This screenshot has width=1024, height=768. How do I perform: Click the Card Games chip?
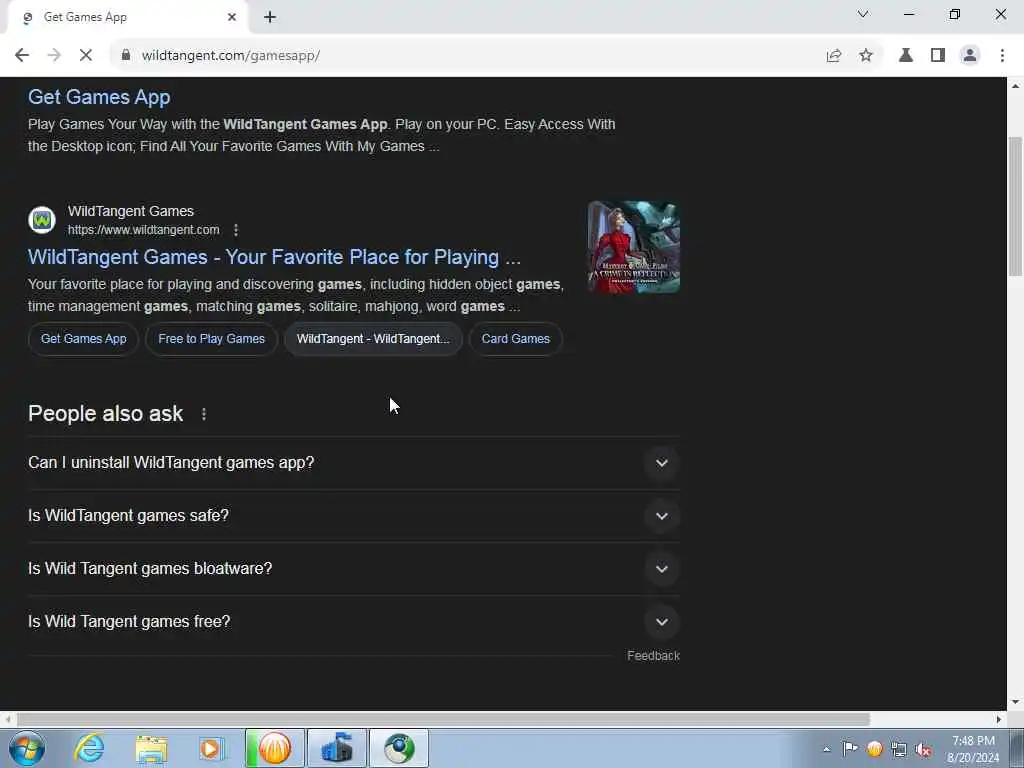(516, 339)
